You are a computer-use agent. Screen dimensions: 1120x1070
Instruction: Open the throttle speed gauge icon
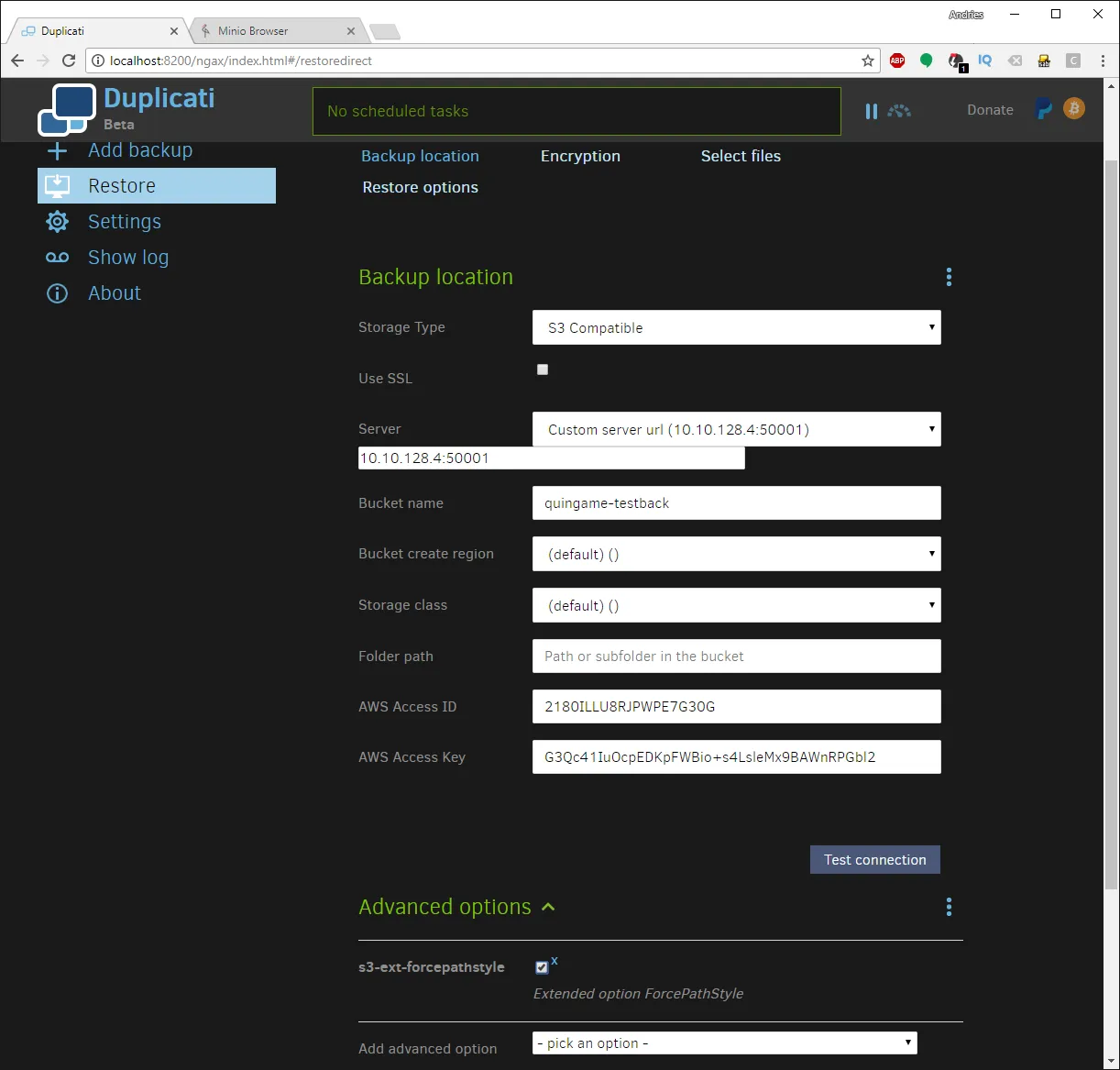tap(899, 111)
